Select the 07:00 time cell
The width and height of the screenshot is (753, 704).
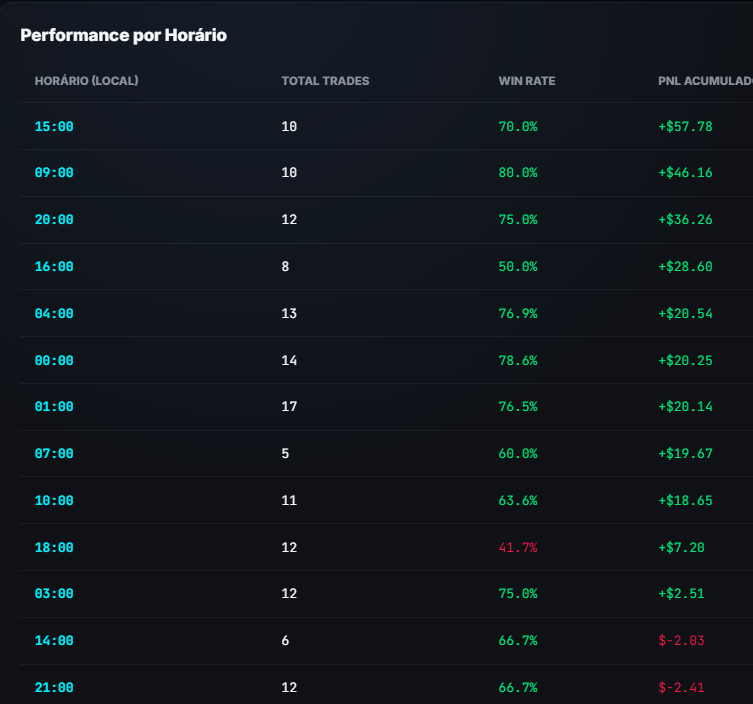tap(54, 454)
